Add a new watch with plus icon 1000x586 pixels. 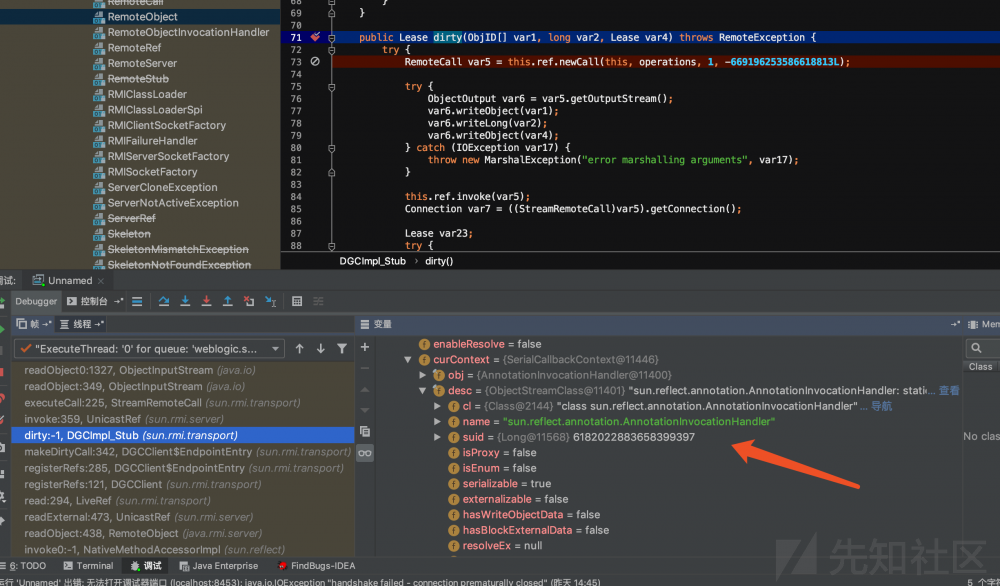tap(365, 347)
